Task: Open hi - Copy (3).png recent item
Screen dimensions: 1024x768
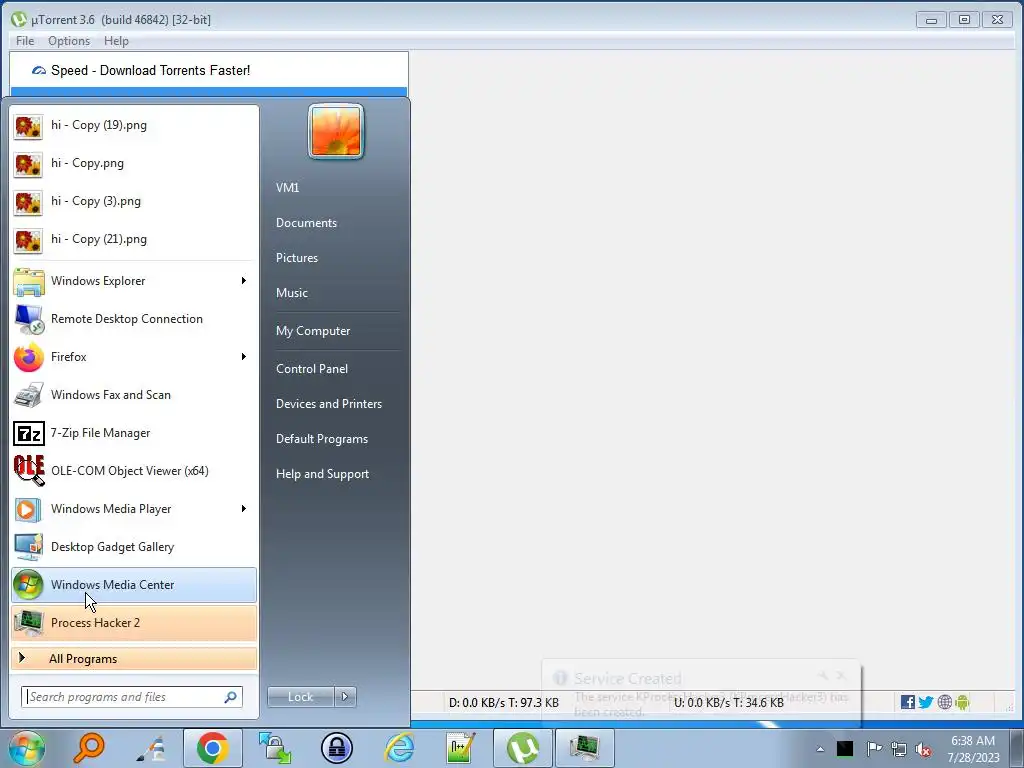Action: click(x=134, y=201)
